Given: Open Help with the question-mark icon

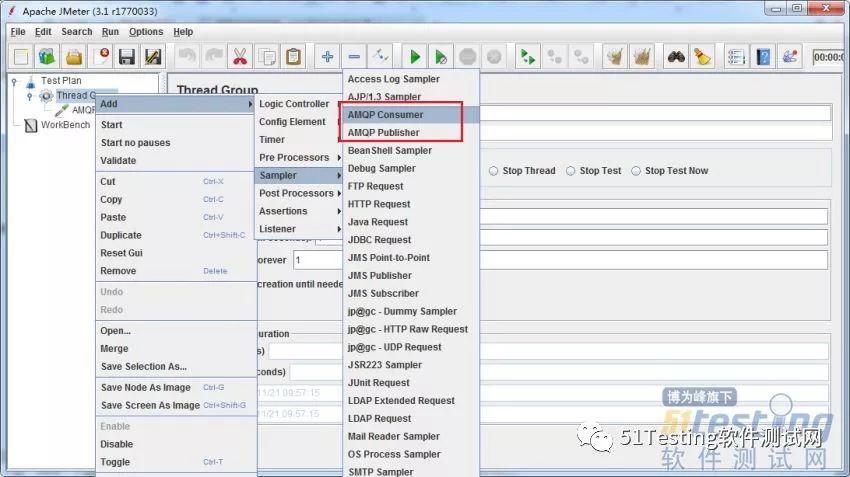Looking at the screenshot, I should [x=763, y=56].
